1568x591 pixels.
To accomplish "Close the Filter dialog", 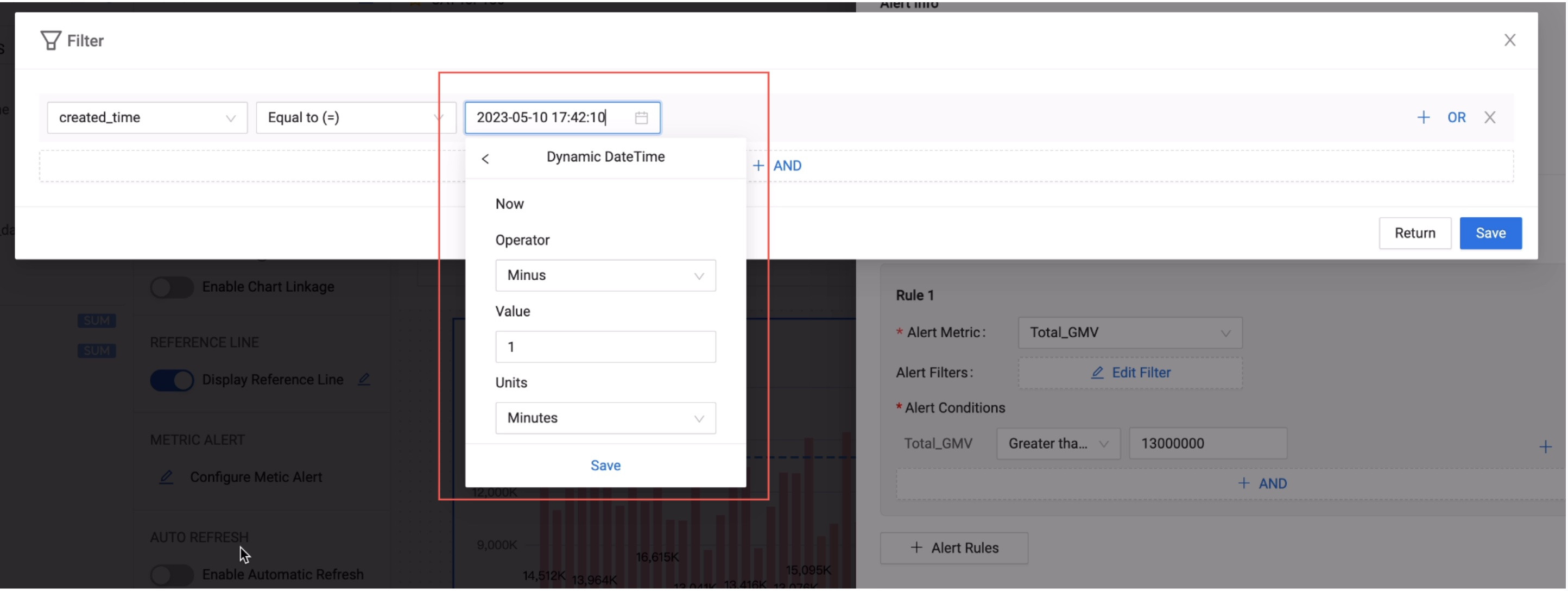I will [1509, 40].
